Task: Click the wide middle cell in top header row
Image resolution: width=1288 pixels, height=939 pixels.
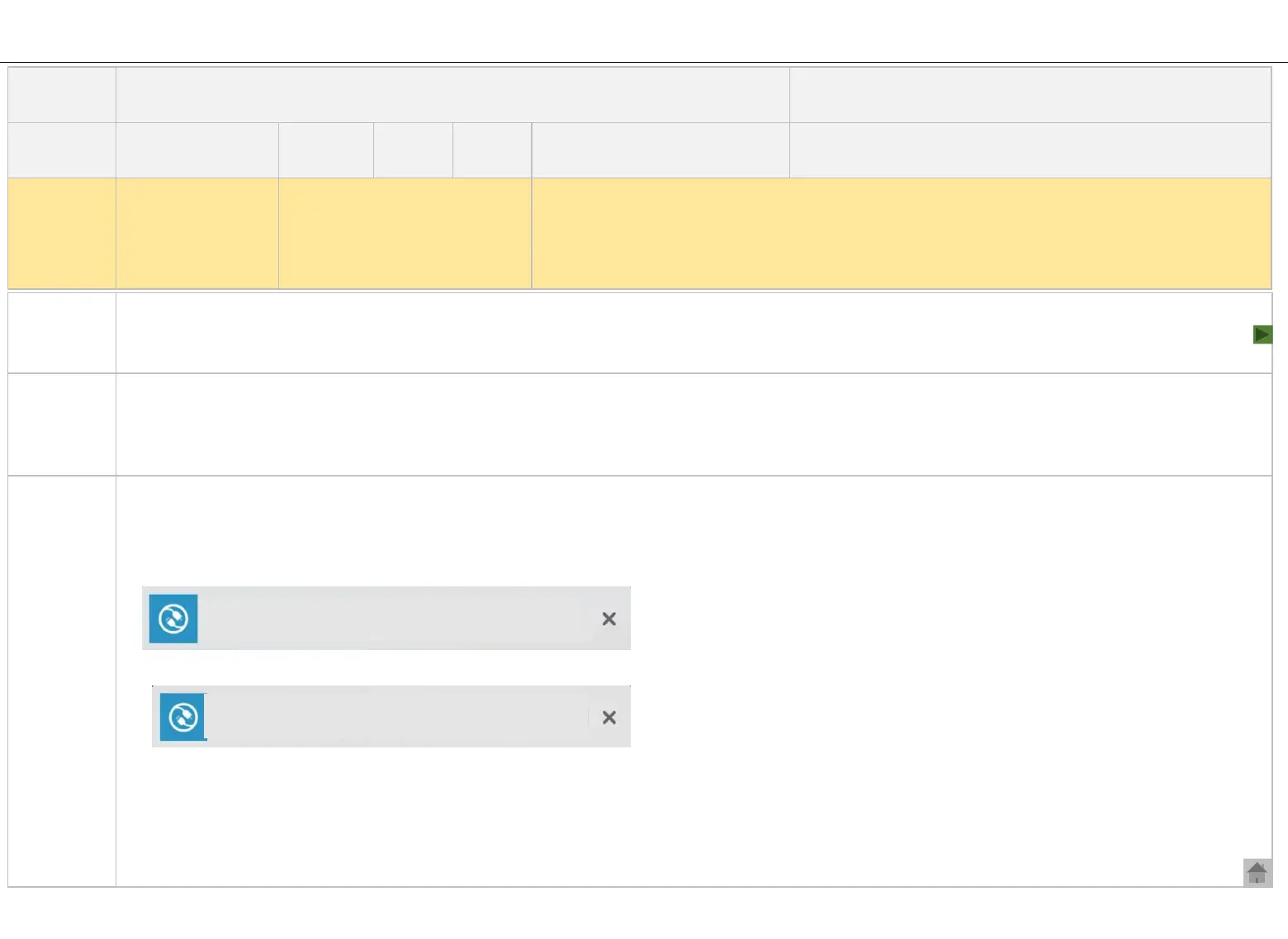Action: coord(452,95)
